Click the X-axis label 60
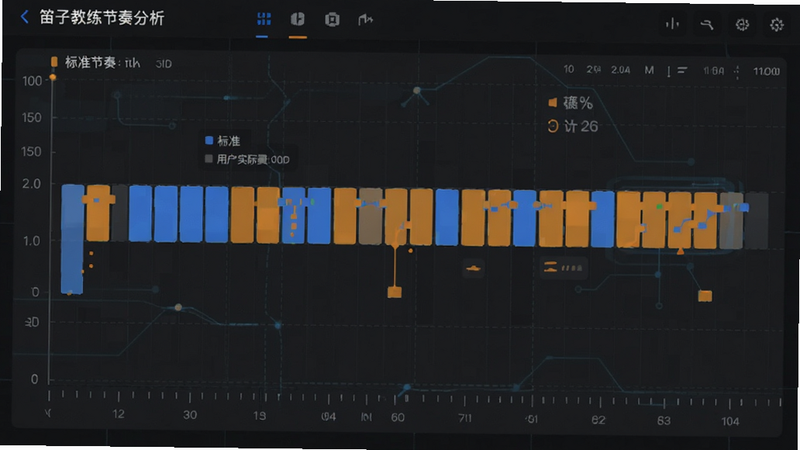 [397, 417]
